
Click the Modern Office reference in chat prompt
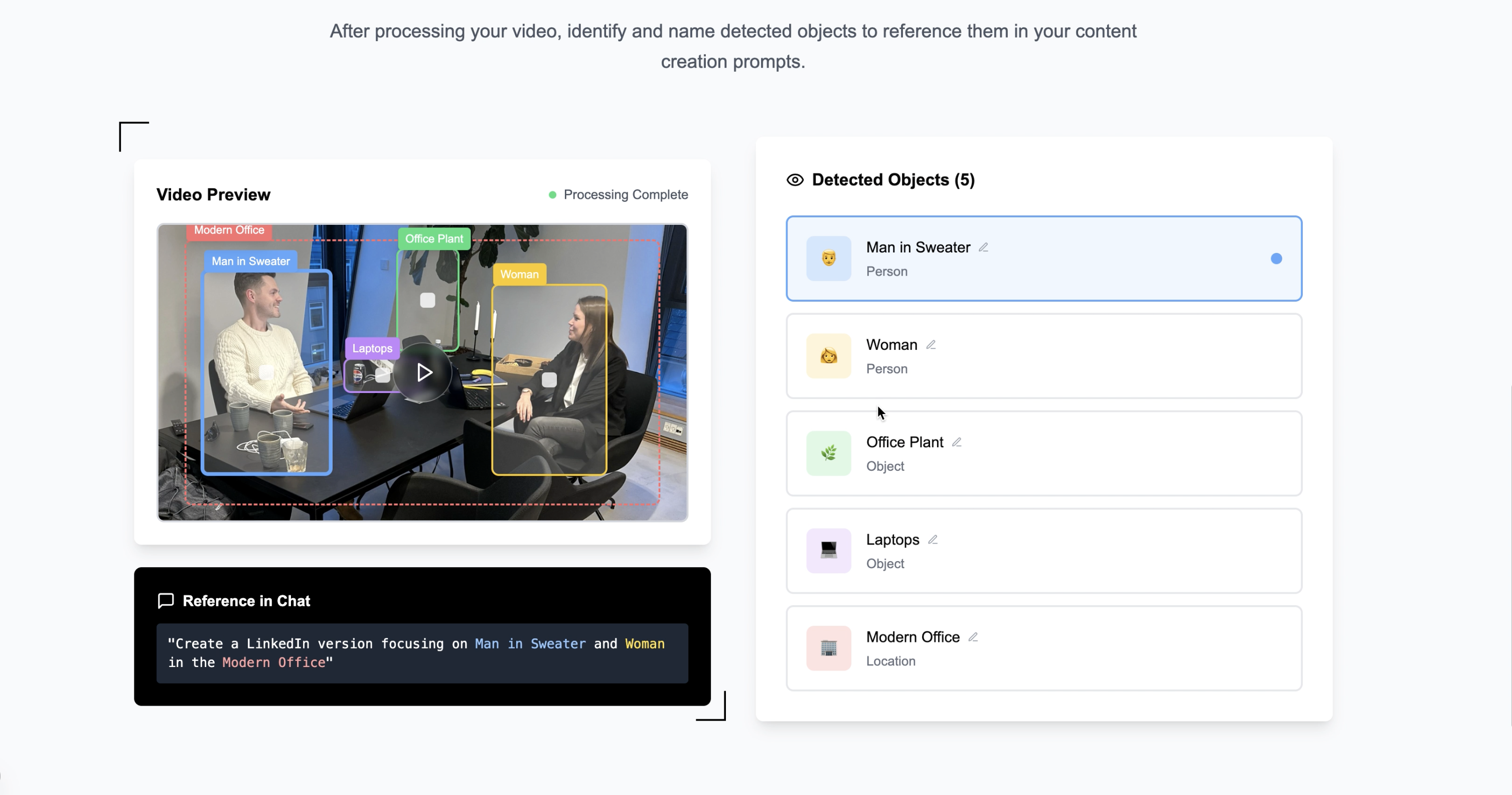[273, 663]
